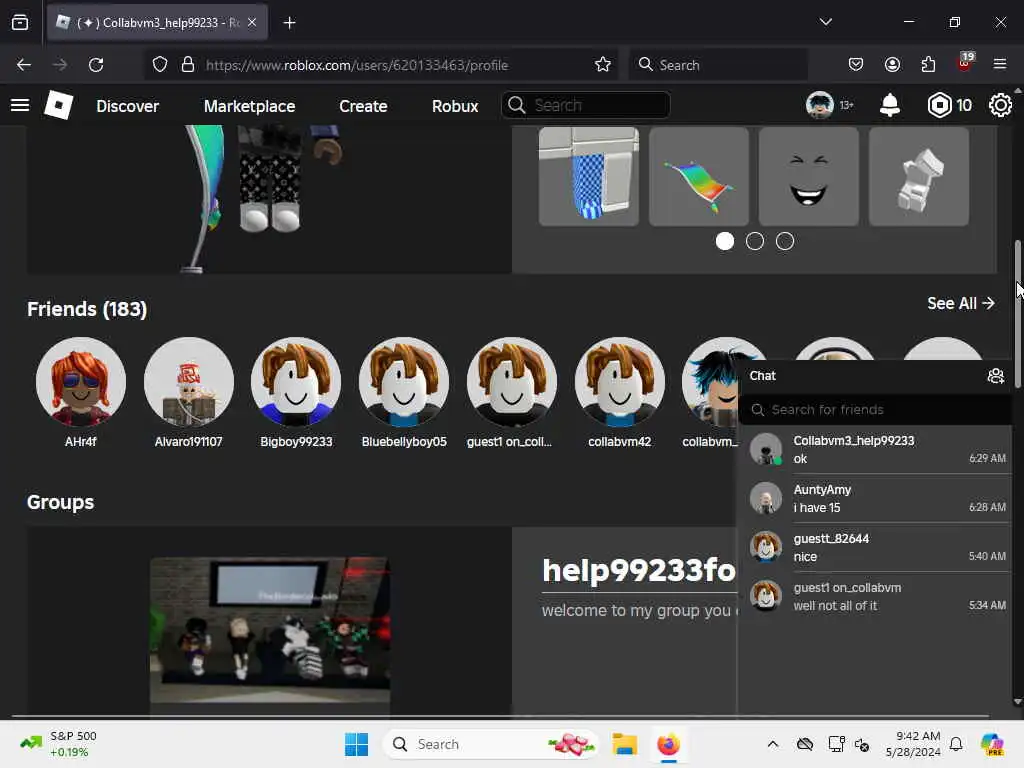Open the rainbow carpet item thumbnail
Image resolution: width=1024 pixels, height=768 pixels.
698,176
